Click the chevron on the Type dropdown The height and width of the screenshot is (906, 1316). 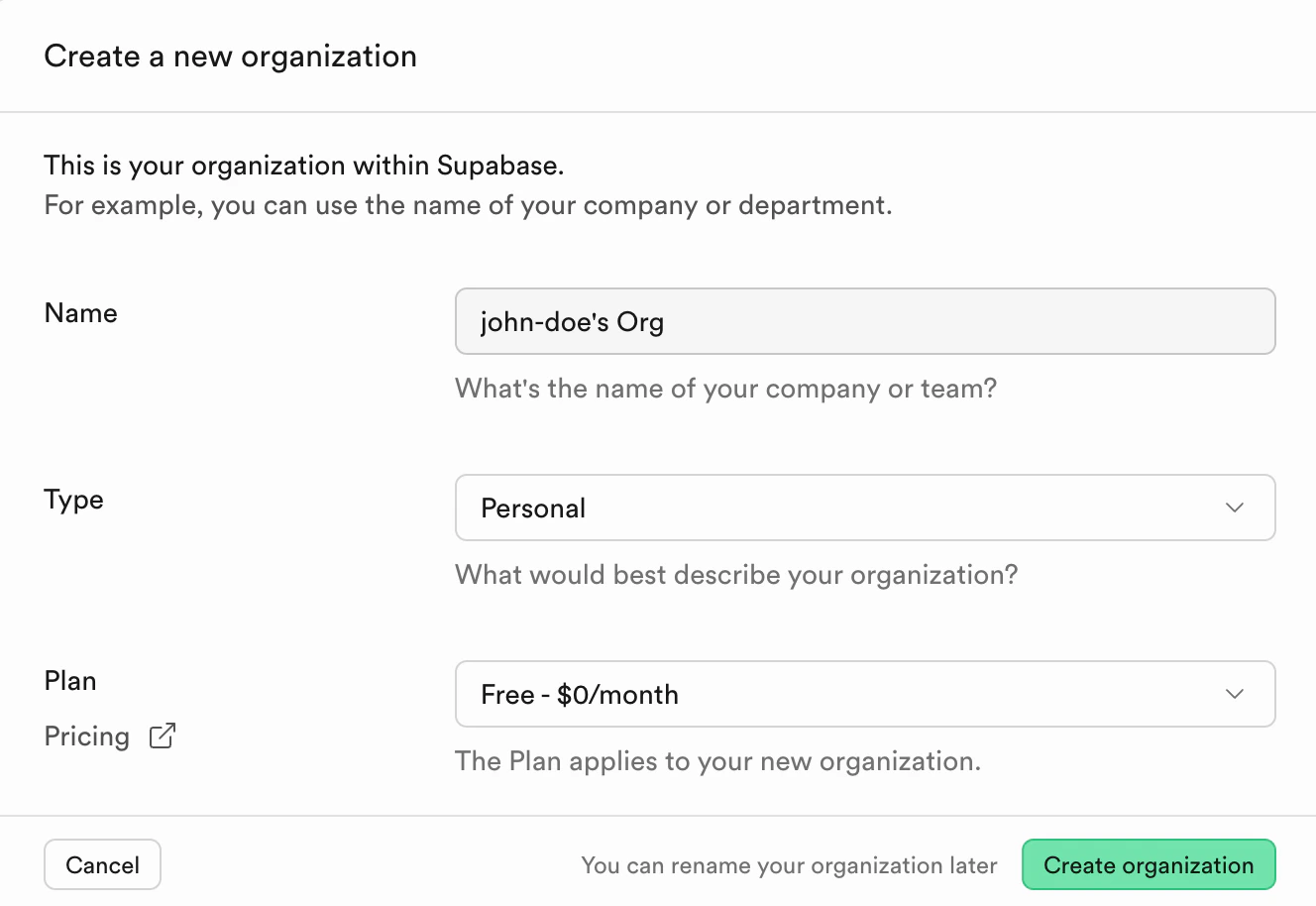1234,508
